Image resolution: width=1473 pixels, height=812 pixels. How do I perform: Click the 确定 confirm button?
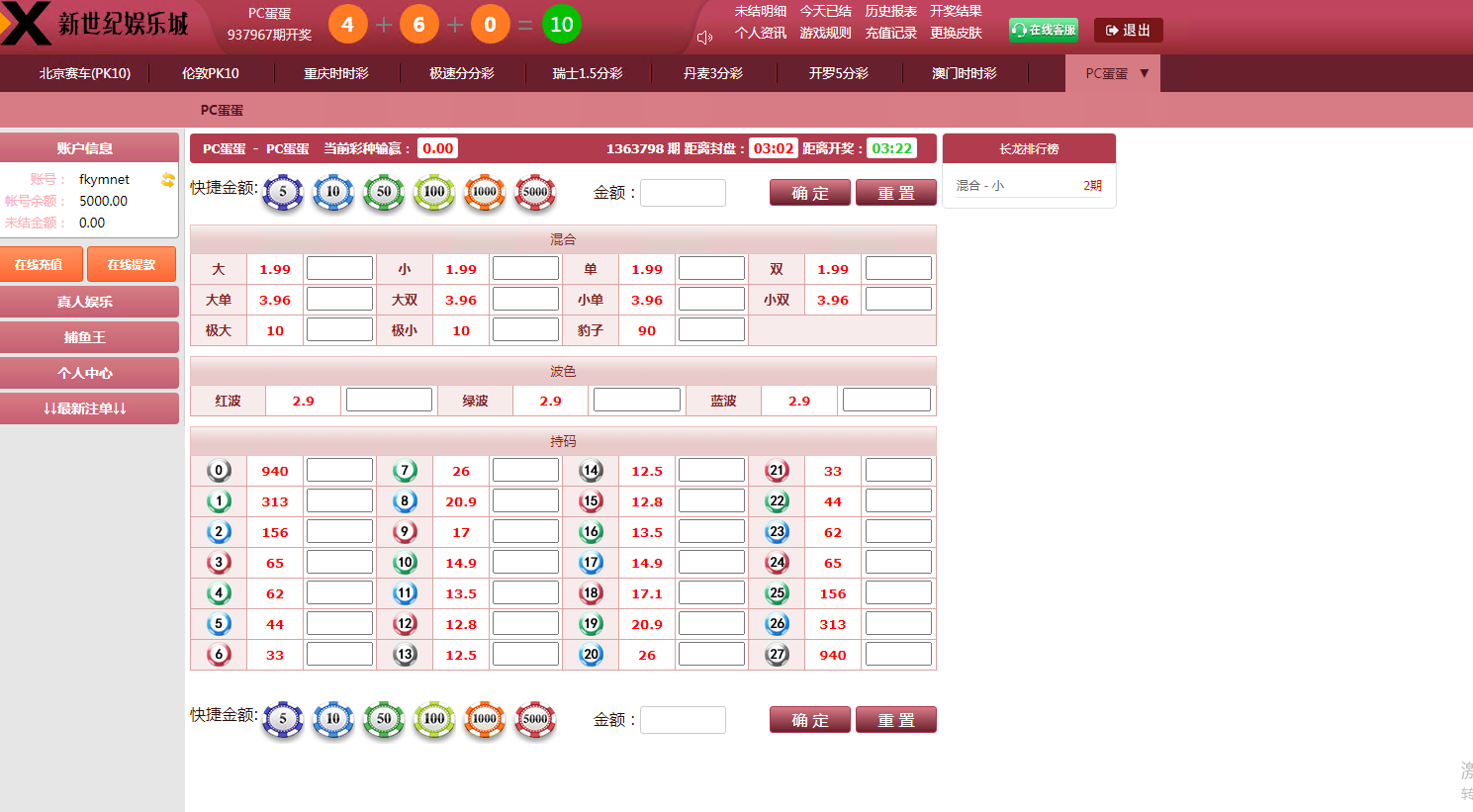[x=809, y=193]
